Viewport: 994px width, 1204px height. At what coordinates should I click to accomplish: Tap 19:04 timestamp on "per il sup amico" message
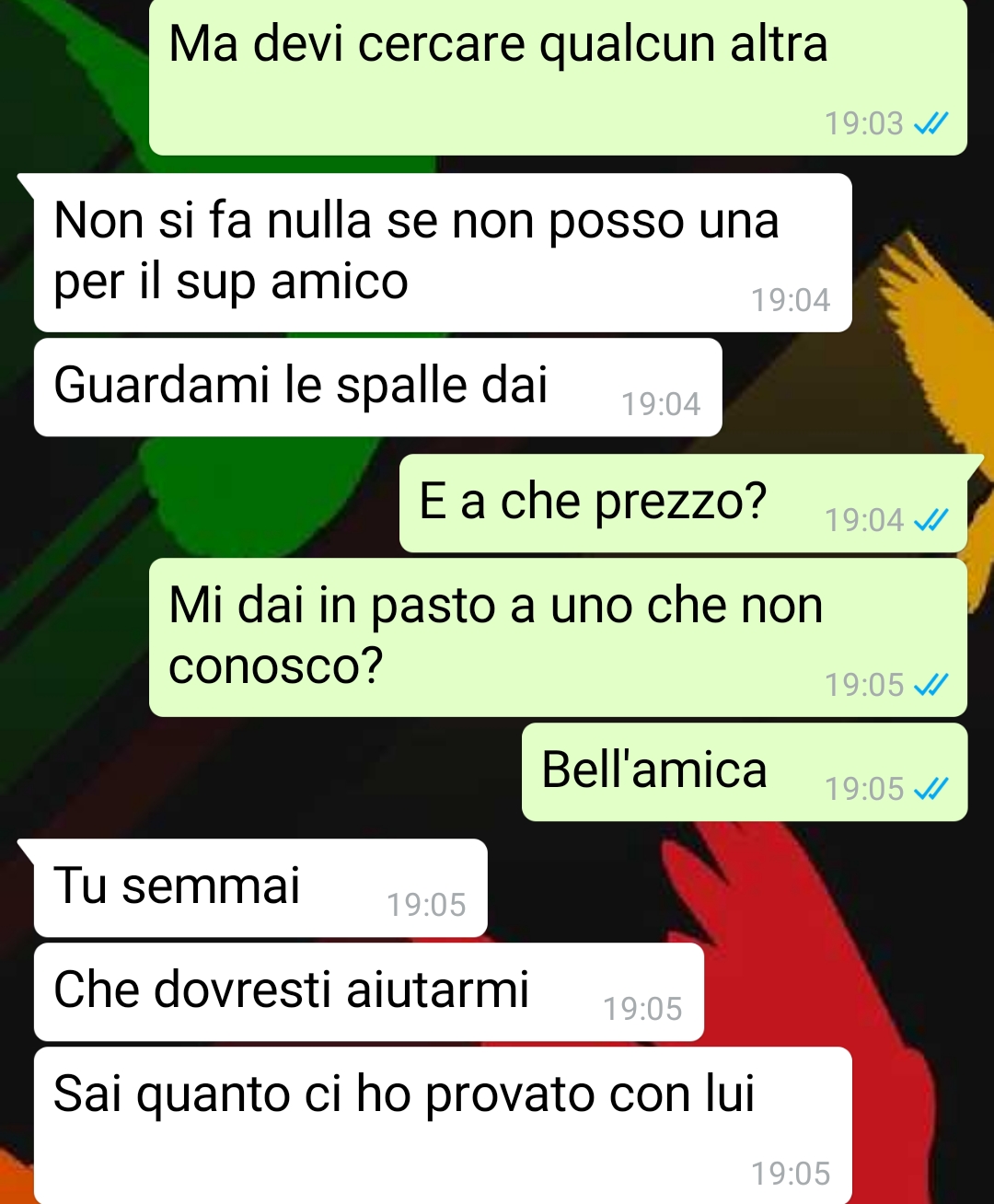[x=791, y=300]
